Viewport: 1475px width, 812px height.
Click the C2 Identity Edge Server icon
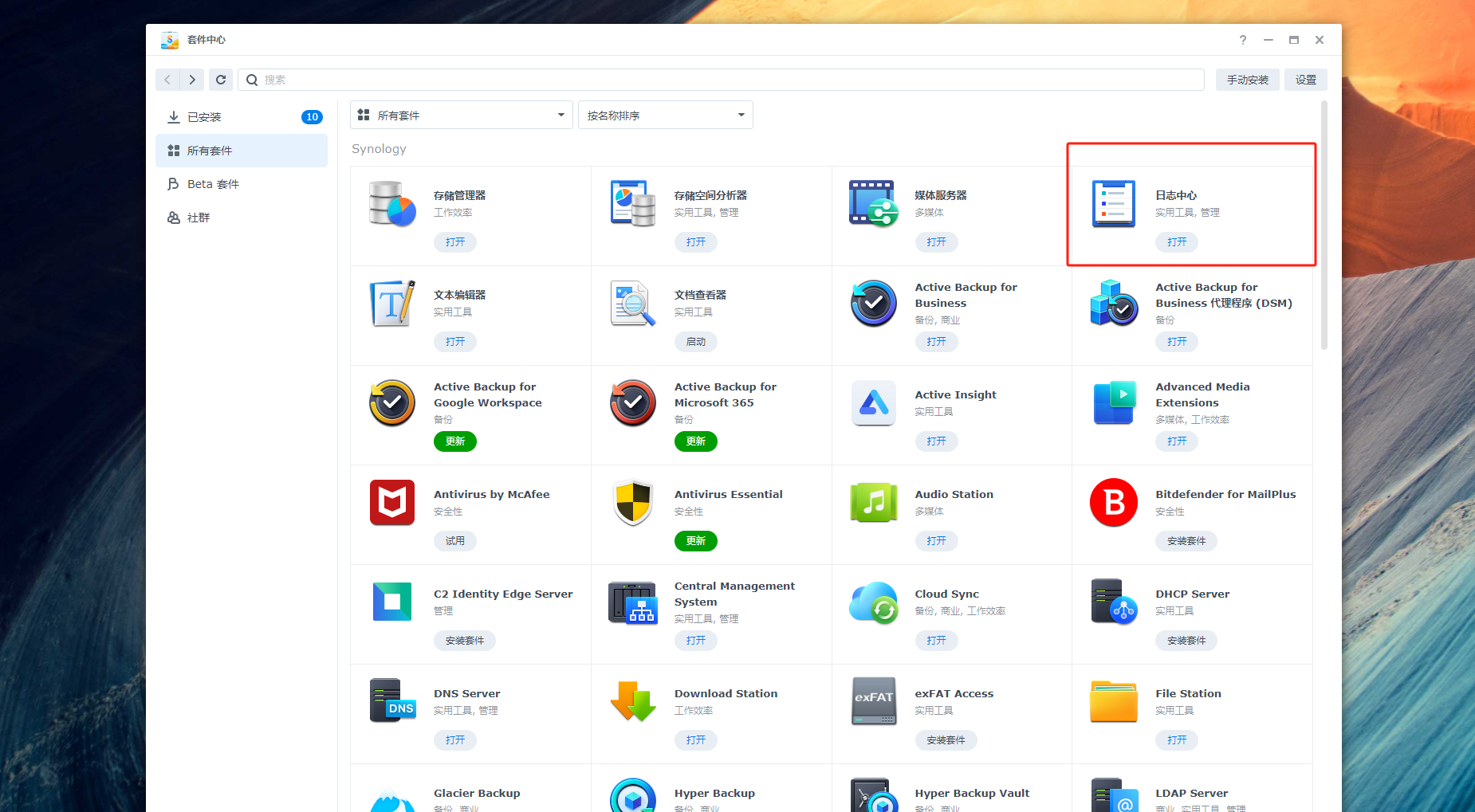[392, 602]
